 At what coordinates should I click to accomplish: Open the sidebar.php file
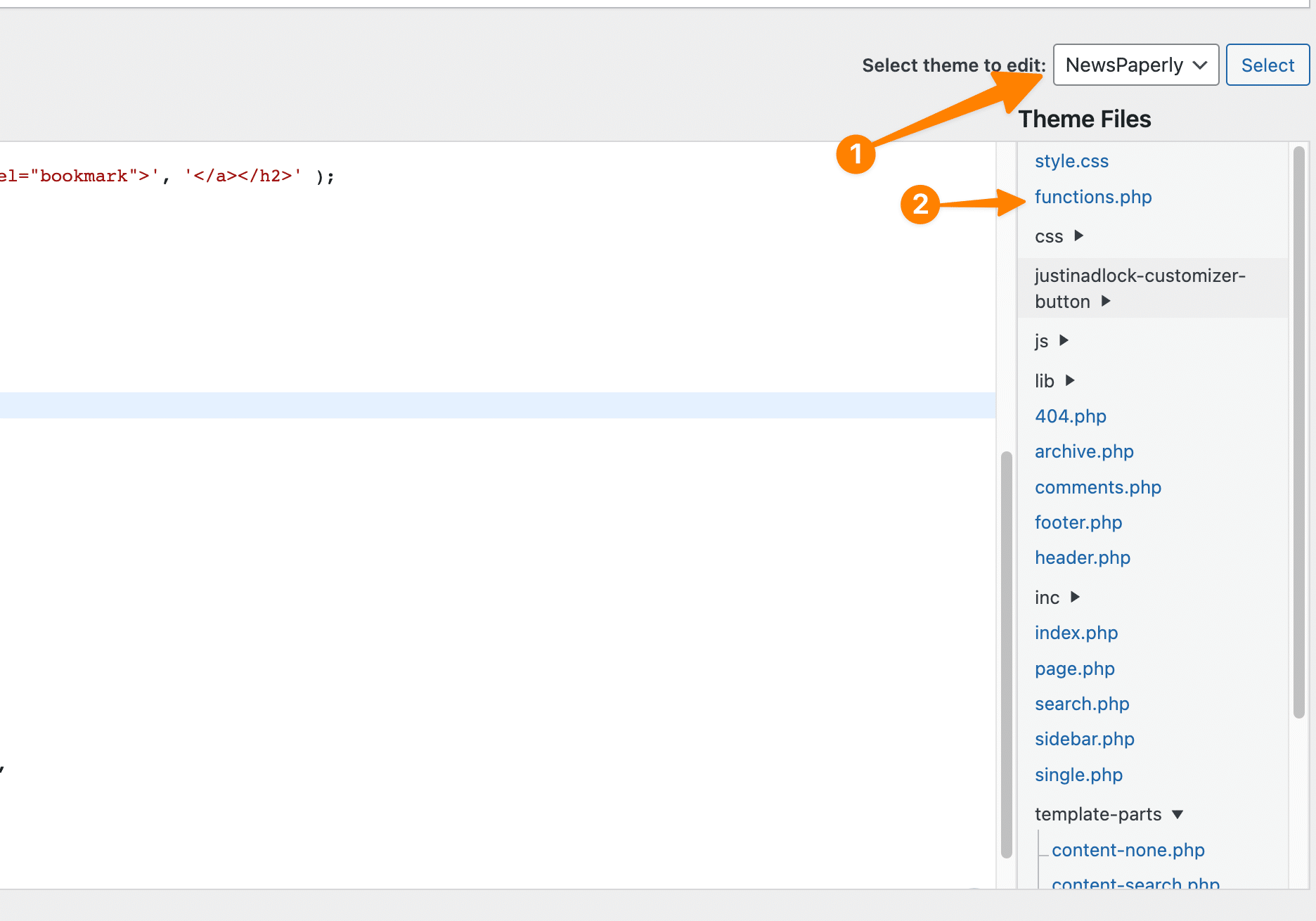pyautogui.click(x=1084, y=739)
